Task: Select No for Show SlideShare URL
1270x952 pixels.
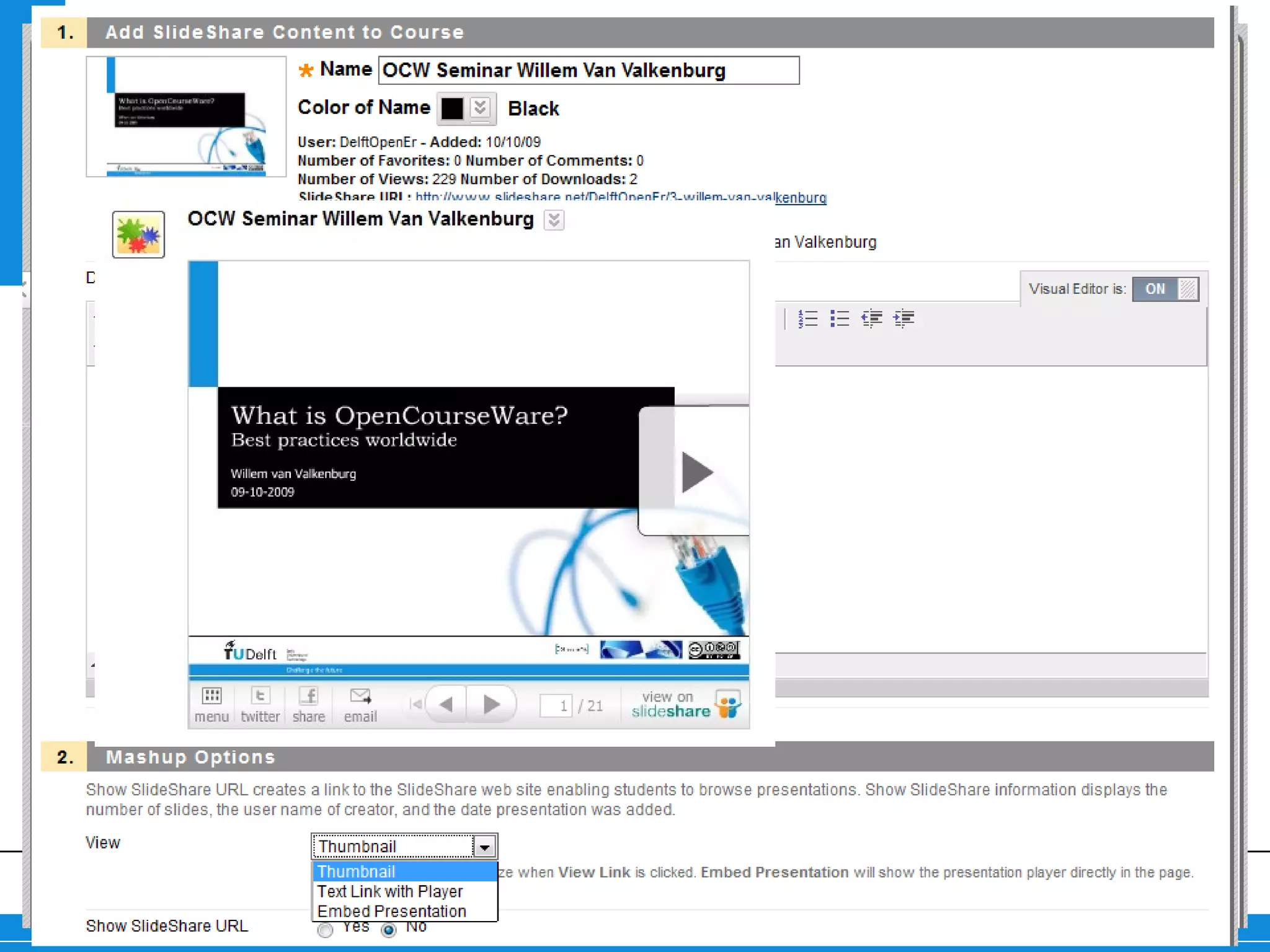Action: click(x=389, y=930)
